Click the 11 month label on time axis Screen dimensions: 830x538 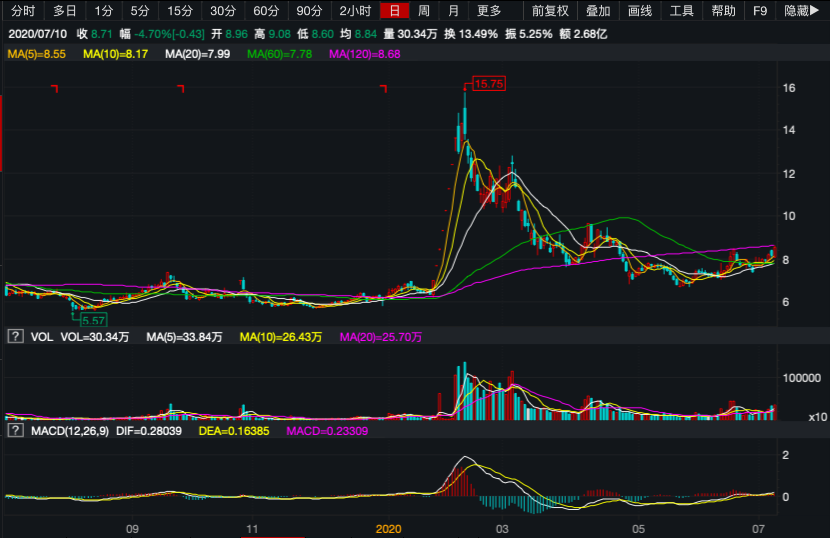coord(252,528)
